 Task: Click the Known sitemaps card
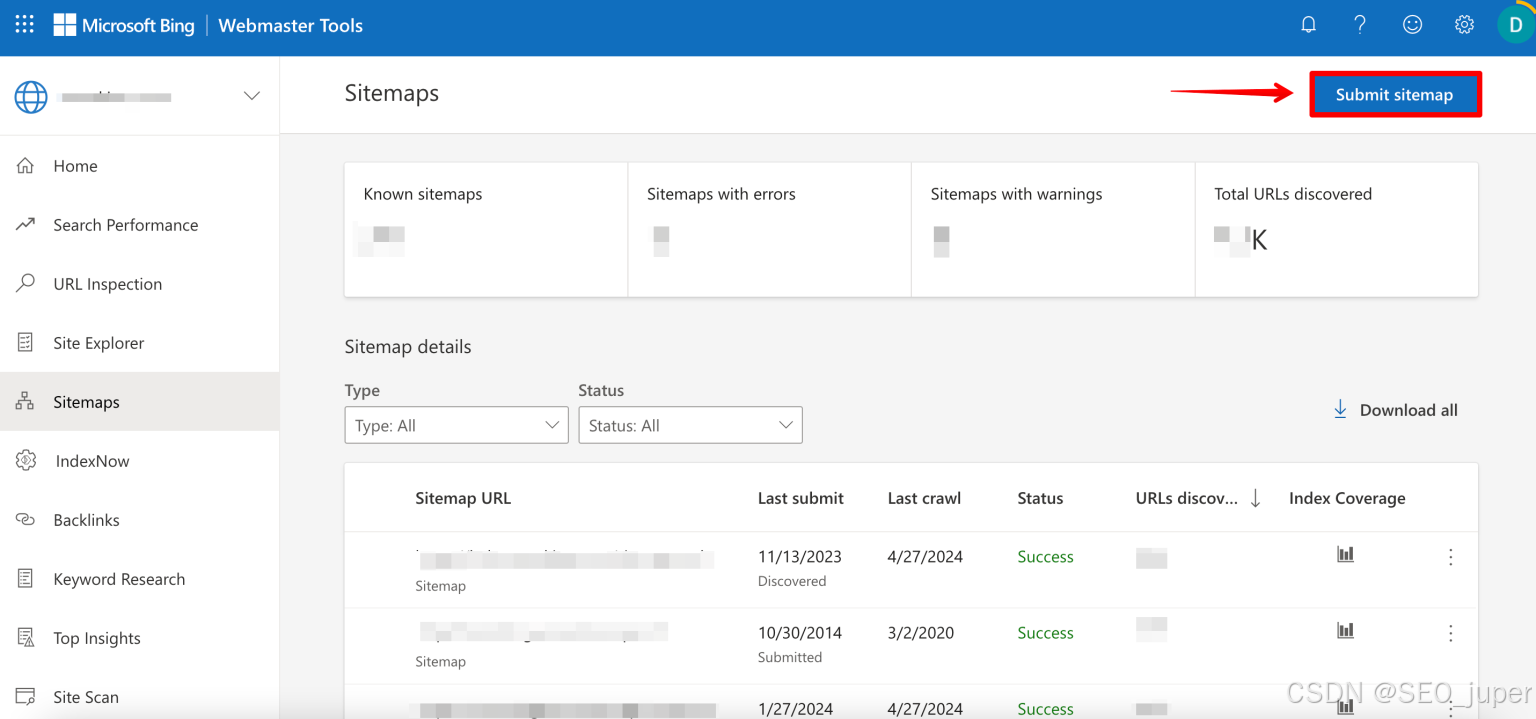pos(486,230)
